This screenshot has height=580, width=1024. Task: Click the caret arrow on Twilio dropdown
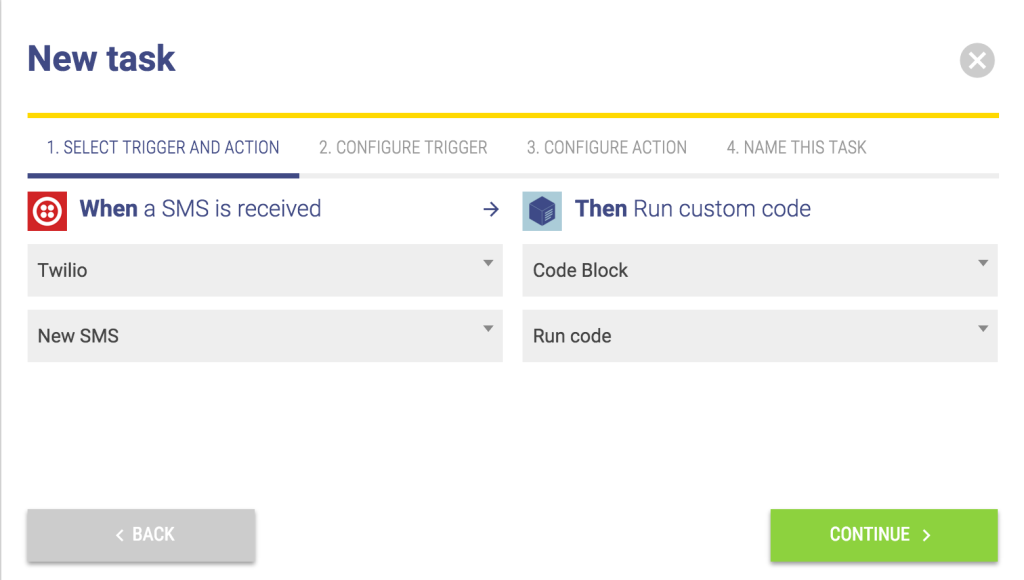488,263
